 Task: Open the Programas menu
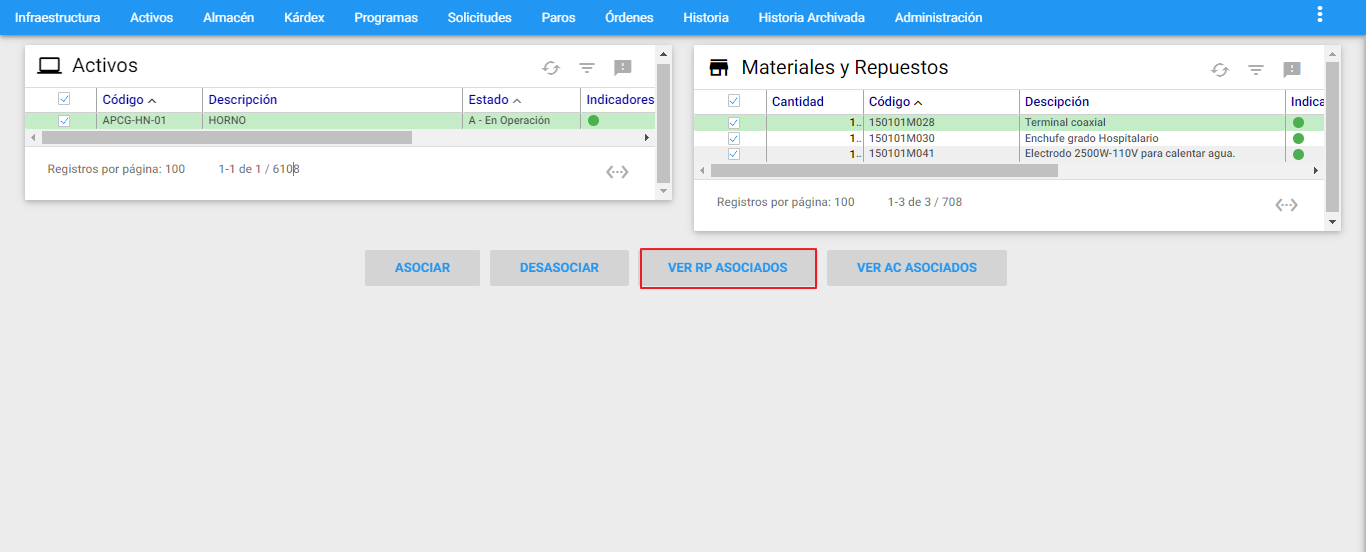386,18
